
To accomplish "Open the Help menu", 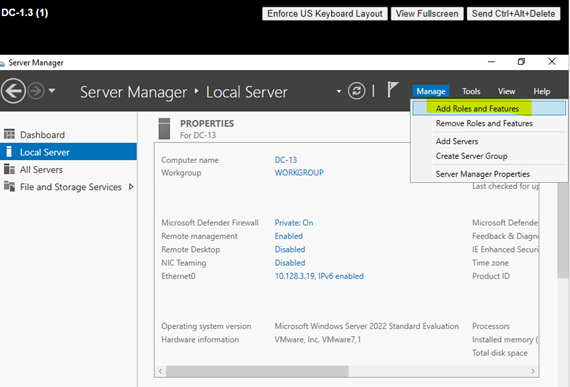I will coord(542,91).
